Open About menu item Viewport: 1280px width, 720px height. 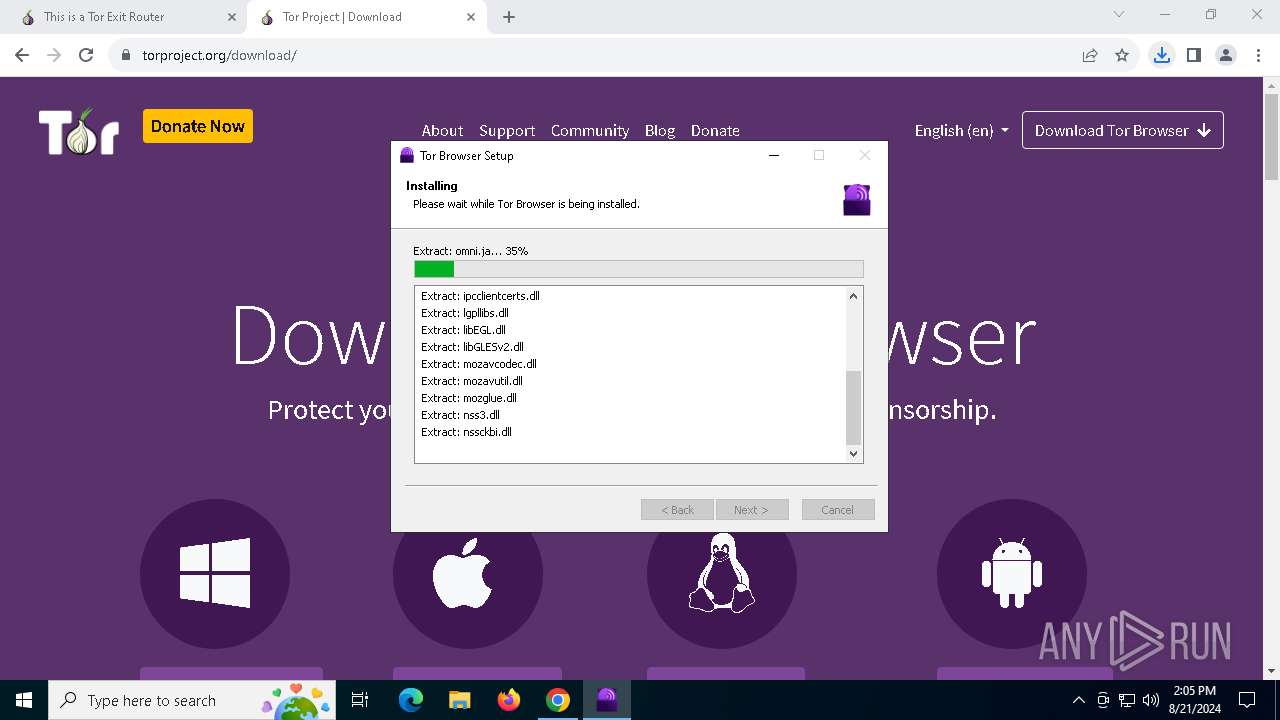click(x=442, y=130)
